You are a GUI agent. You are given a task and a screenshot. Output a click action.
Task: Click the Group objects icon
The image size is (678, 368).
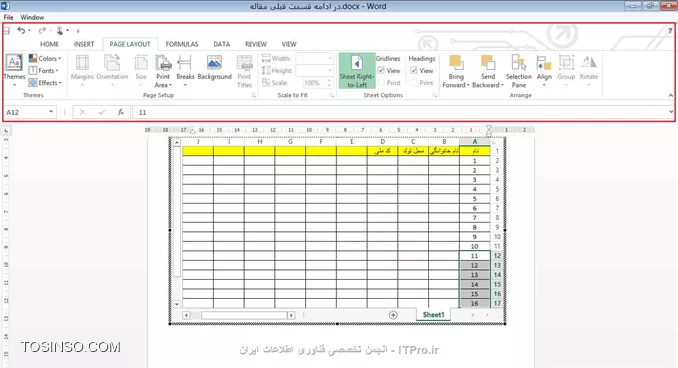[x=566, y=63]
